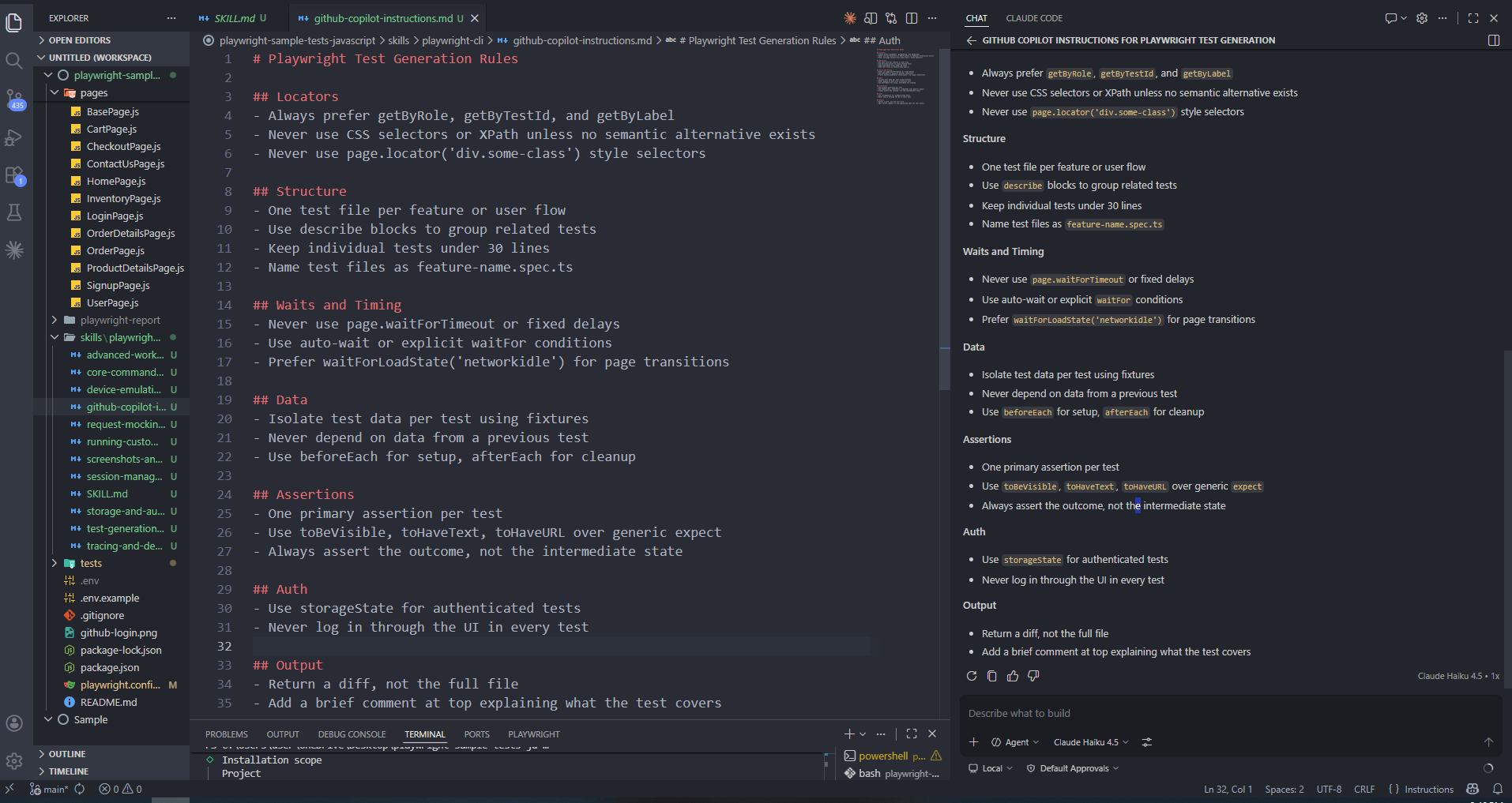
Task: Switch to the Problems panel tab
Action: [226, 734]
